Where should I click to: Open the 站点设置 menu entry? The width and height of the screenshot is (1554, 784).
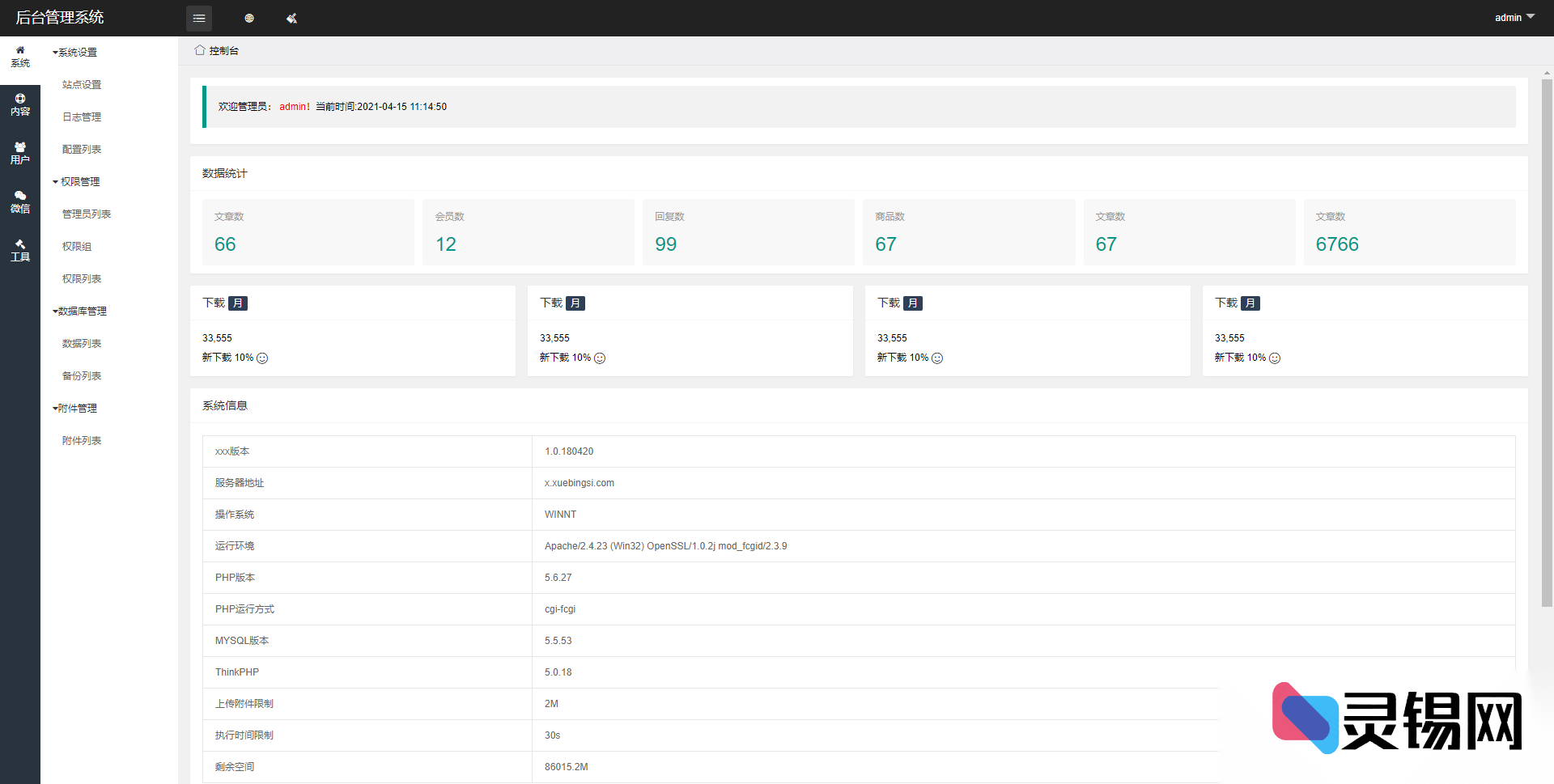coord(81,84)
